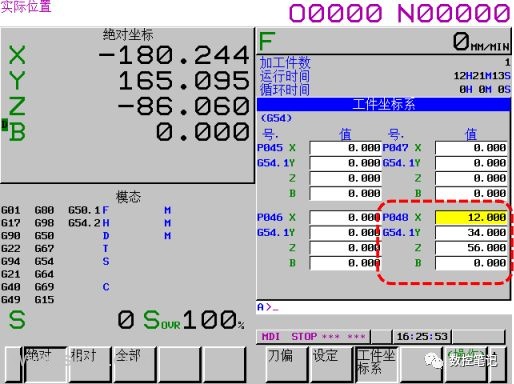Viewport: 514px width, 384px height.
Task: Select the P045 Z value field
Action: pos(345,178)
